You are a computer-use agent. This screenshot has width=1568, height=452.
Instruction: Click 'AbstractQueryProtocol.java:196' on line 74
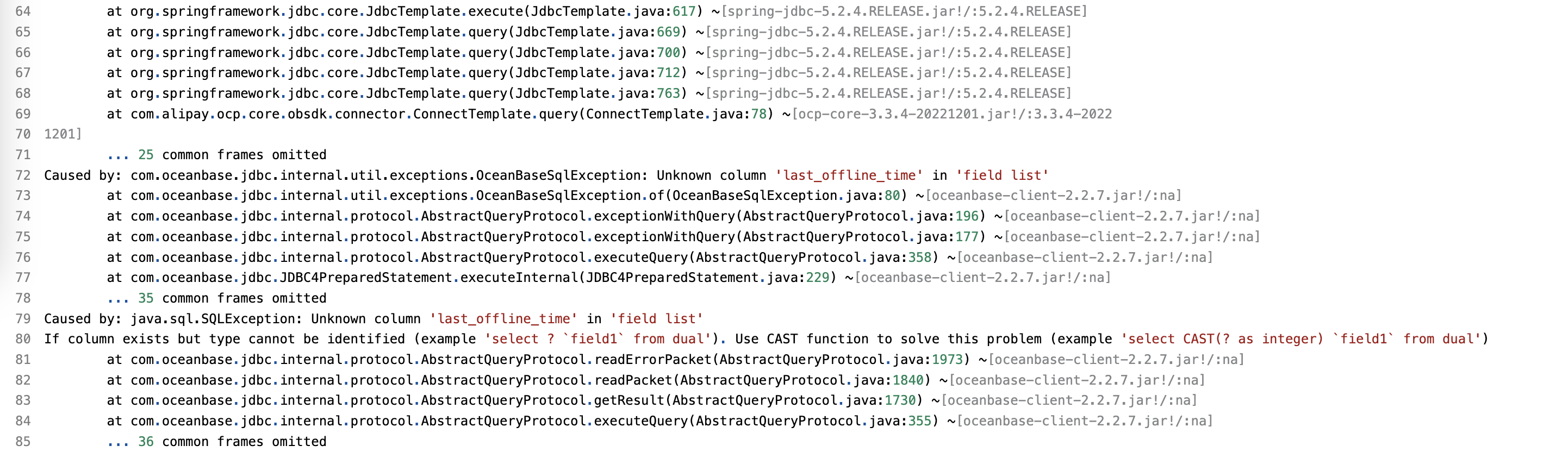coord(861,216)
